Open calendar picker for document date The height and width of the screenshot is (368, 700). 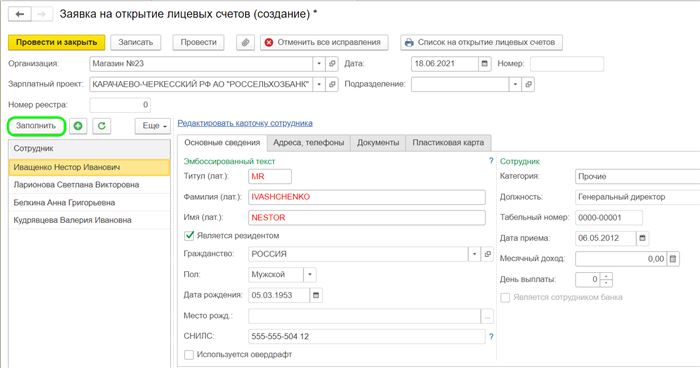485,63
